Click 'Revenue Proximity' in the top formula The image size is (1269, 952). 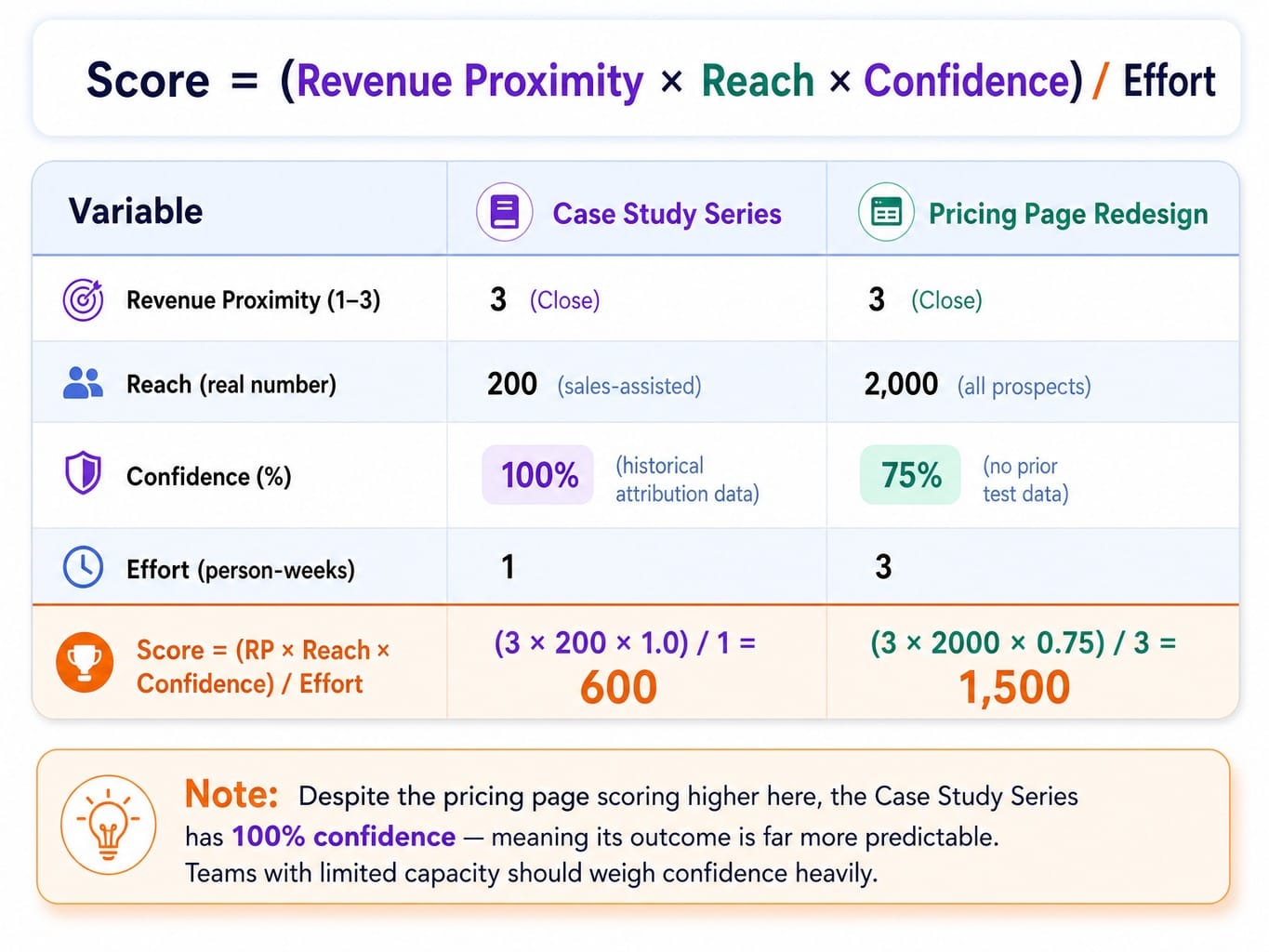pos(469,81)
